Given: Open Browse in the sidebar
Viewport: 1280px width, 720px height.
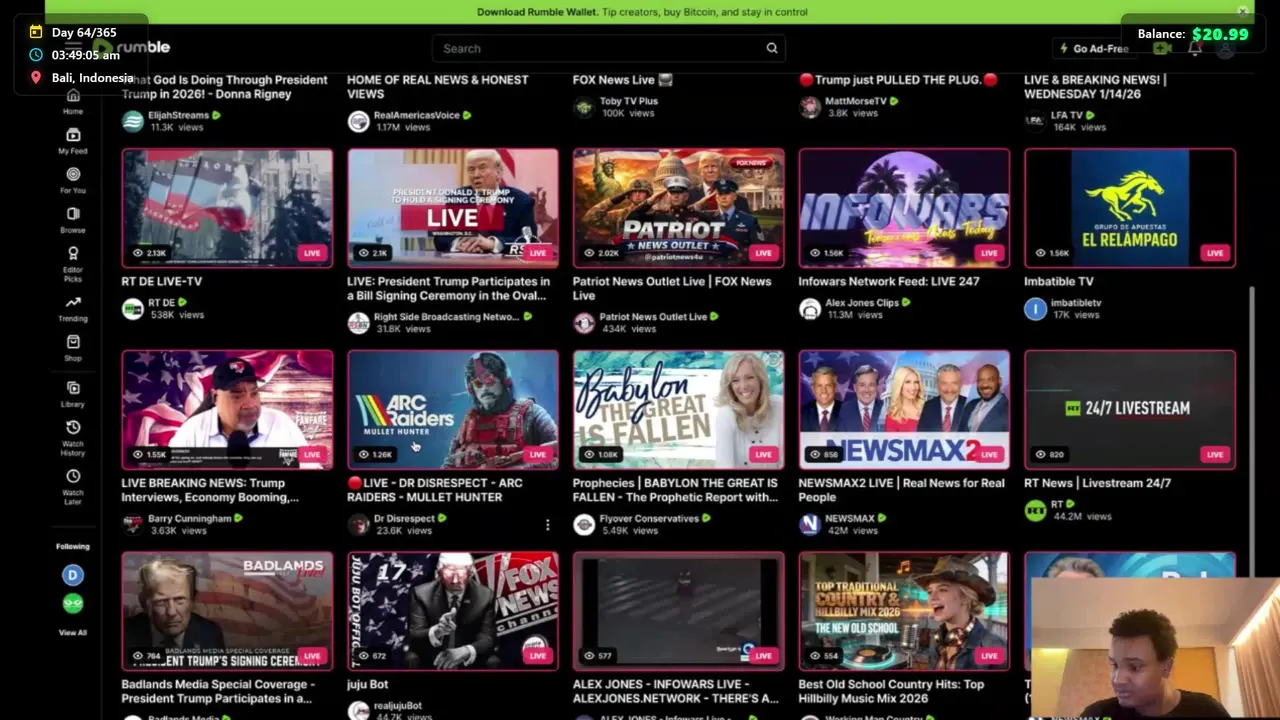Looking at the screenshot, I should pyautogui.click(x=73, y=220).
